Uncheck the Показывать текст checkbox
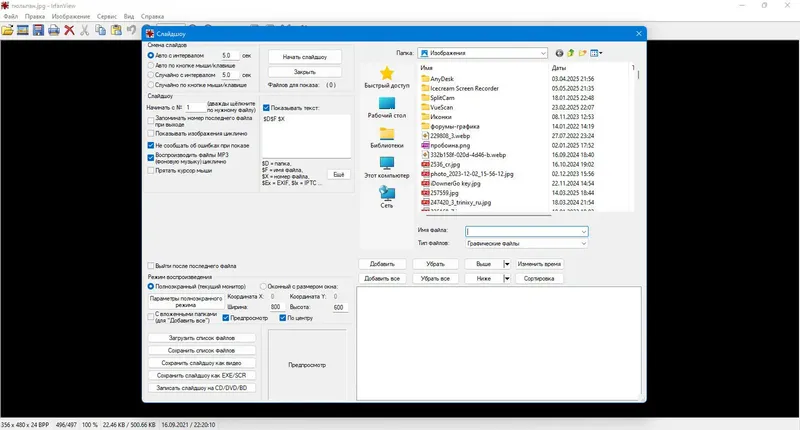 266,108
